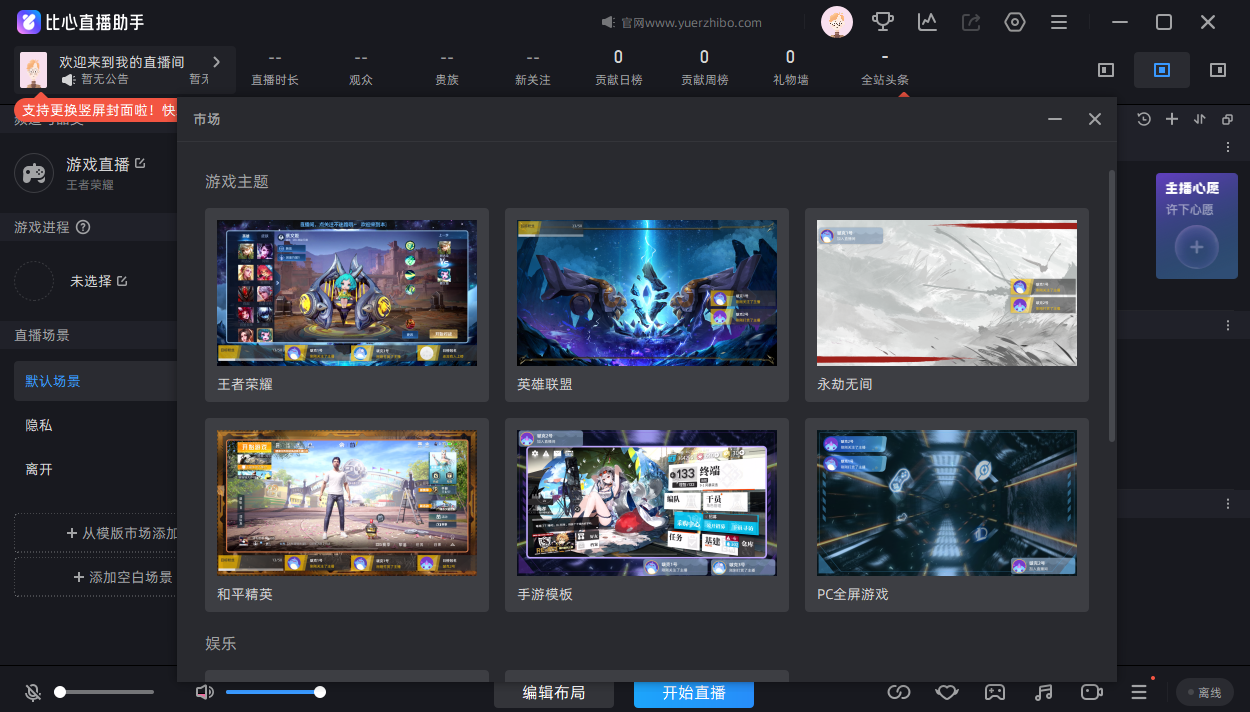
Task: Open the bottom bar list menu icon
Action: pos(1139,692)
